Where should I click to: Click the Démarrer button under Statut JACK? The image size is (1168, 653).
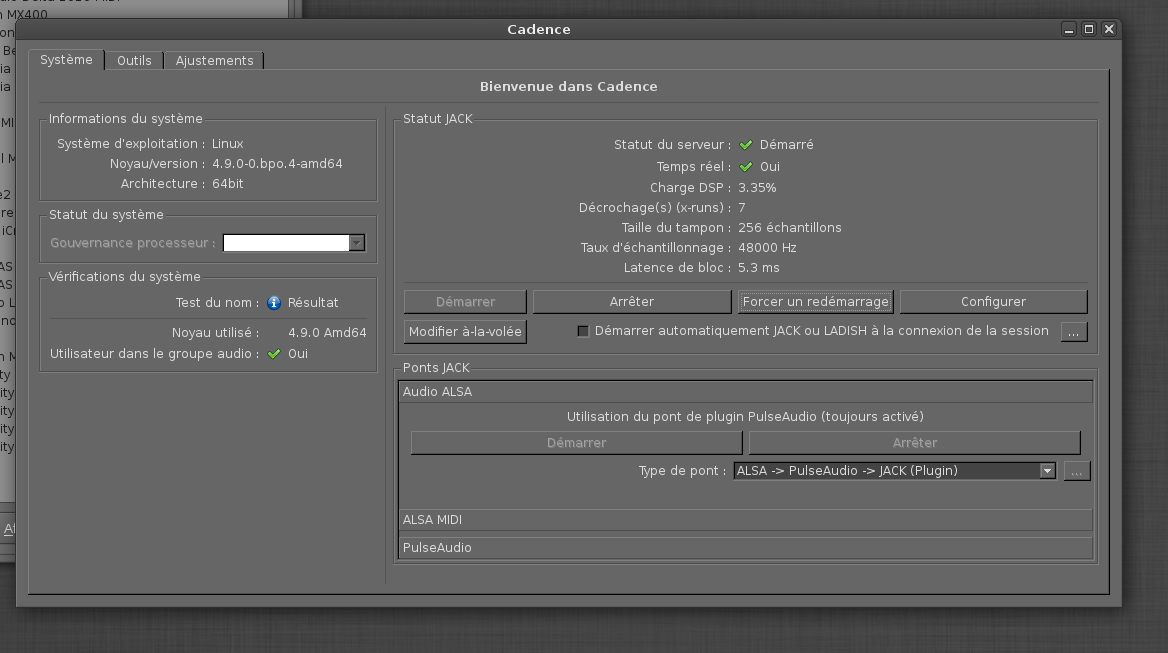pos(466,302)
